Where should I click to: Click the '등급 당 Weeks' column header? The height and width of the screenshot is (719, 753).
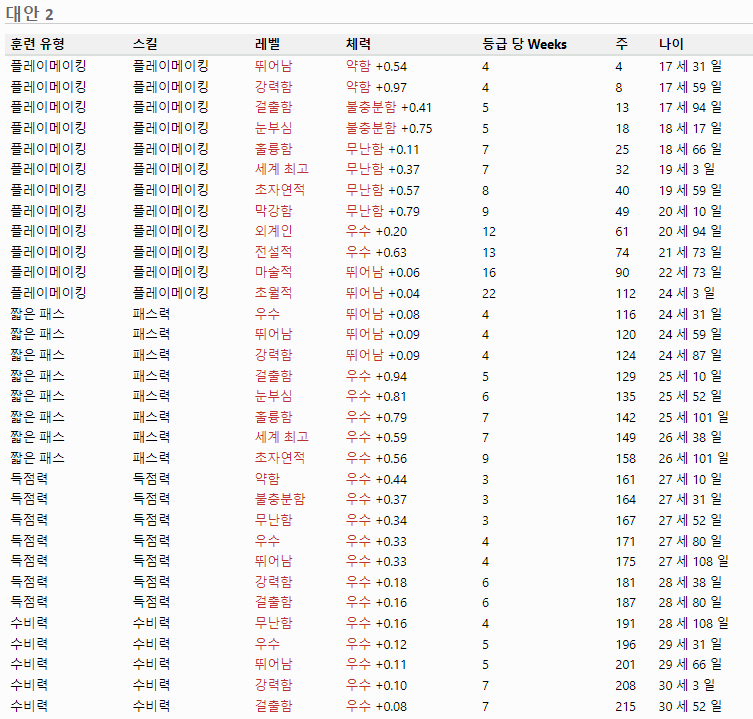524,44
